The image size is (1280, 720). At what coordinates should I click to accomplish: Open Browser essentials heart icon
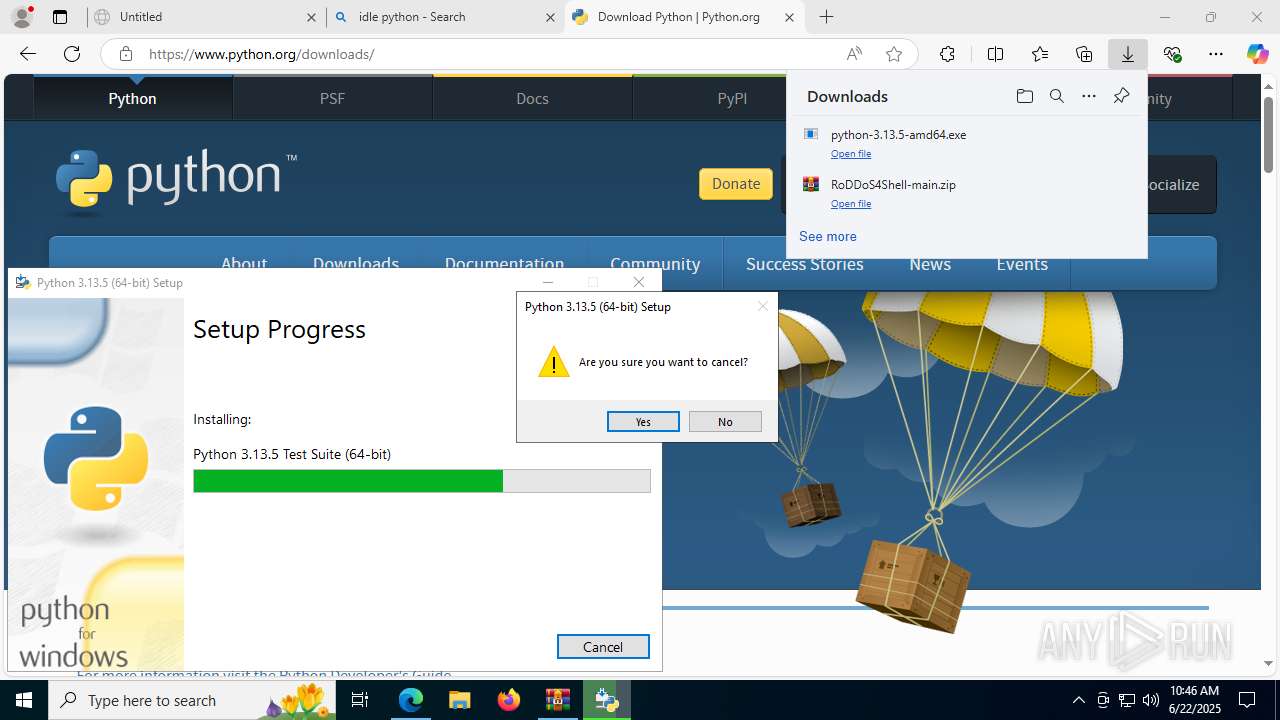click(1172, 54)
